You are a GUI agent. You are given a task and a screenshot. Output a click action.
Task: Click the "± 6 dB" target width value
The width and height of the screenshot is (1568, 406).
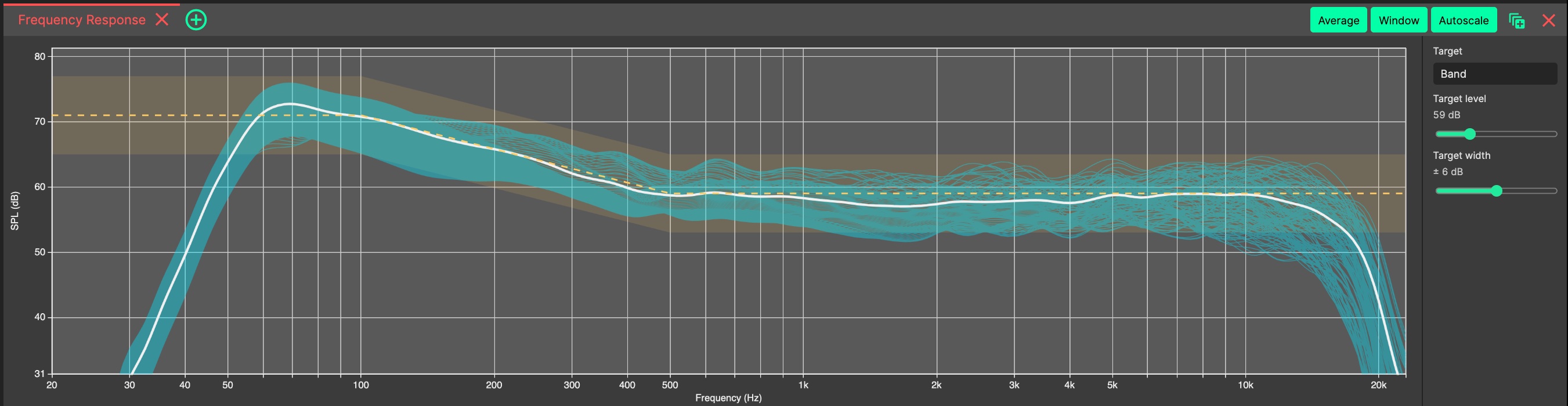tap(1447, 172)
